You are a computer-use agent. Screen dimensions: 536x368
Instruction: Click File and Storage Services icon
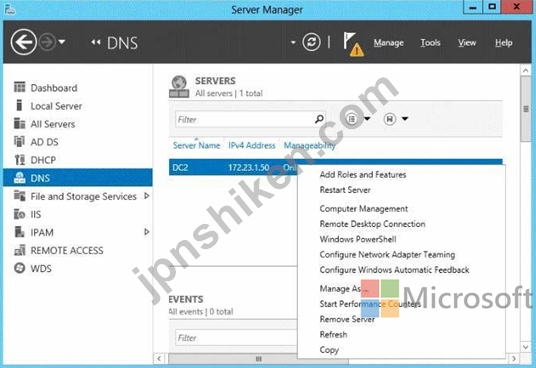[x=19, y=196]
